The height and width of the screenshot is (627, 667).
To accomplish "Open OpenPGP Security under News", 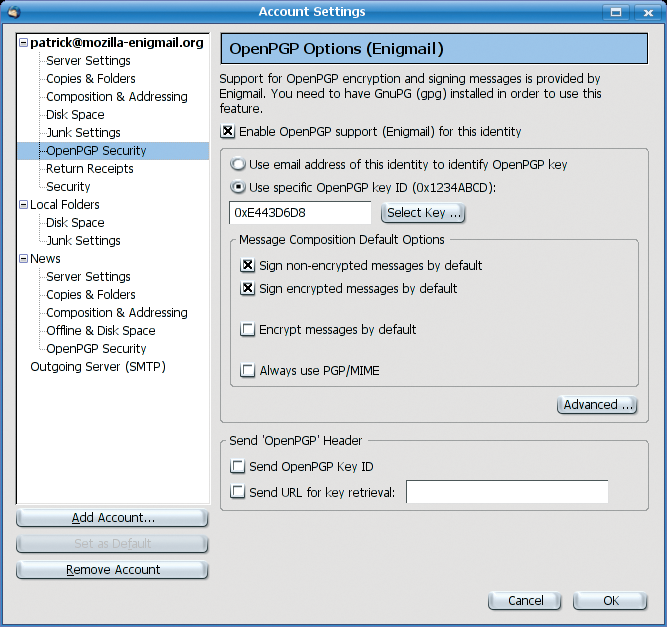I will 96,349.
